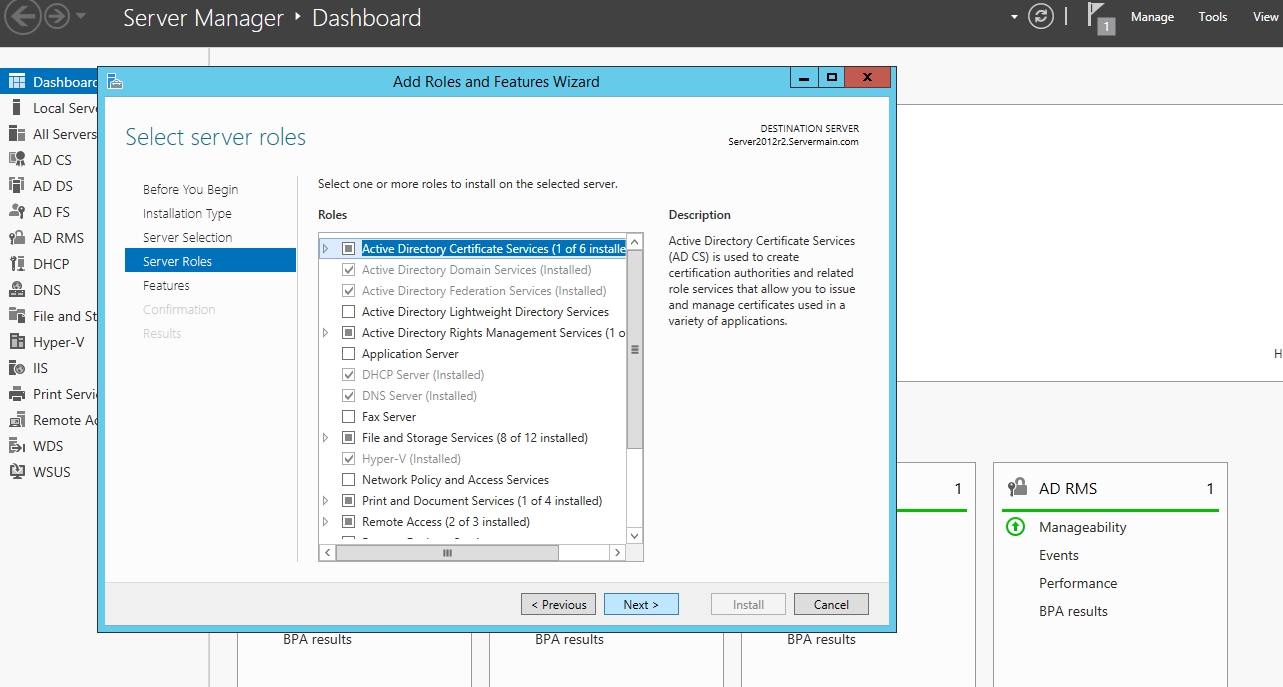Click the wizard title bar icon

tap(115, 82)
